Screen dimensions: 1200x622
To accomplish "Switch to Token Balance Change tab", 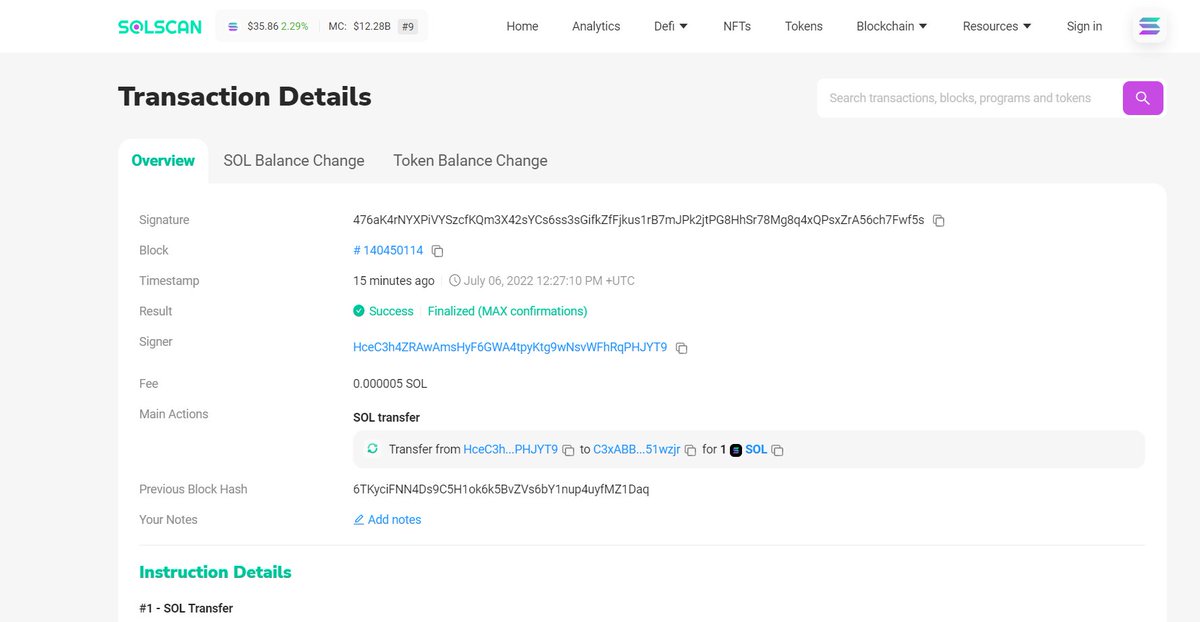I will point(470,160).
